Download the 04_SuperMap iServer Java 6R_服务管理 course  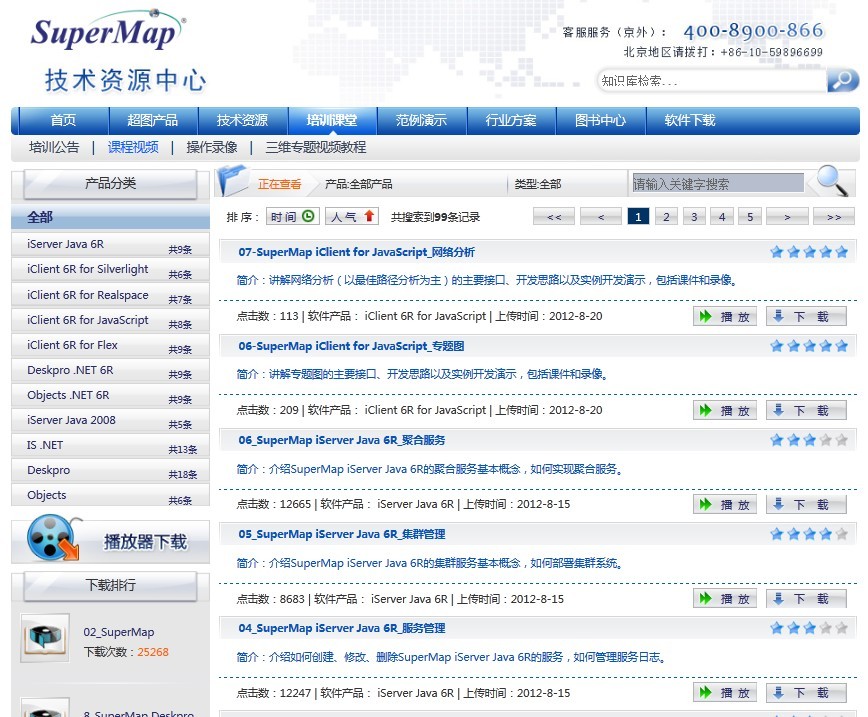(x=807, y=693)
